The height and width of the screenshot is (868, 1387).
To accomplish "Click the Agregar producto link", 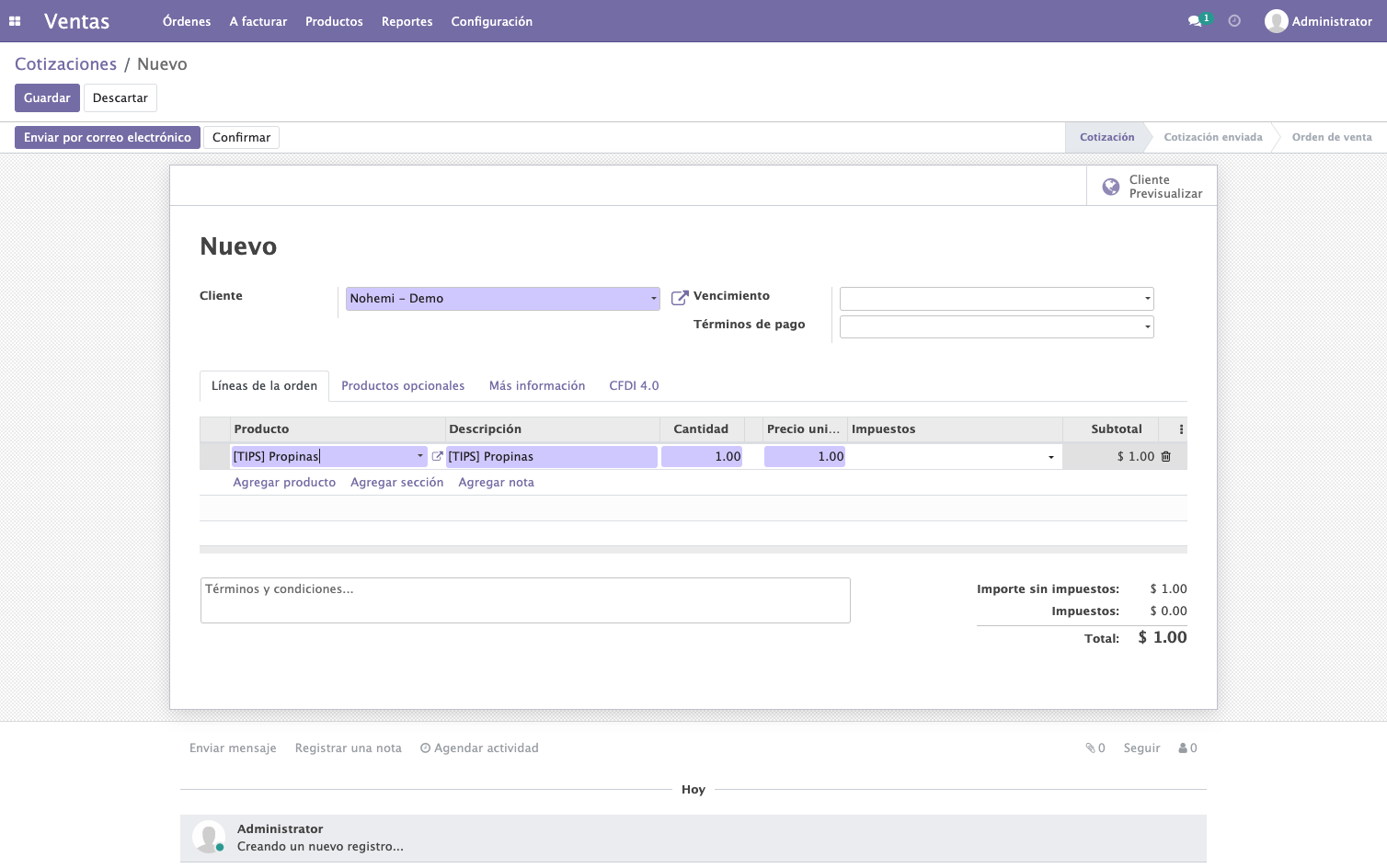I will (284, 483).
